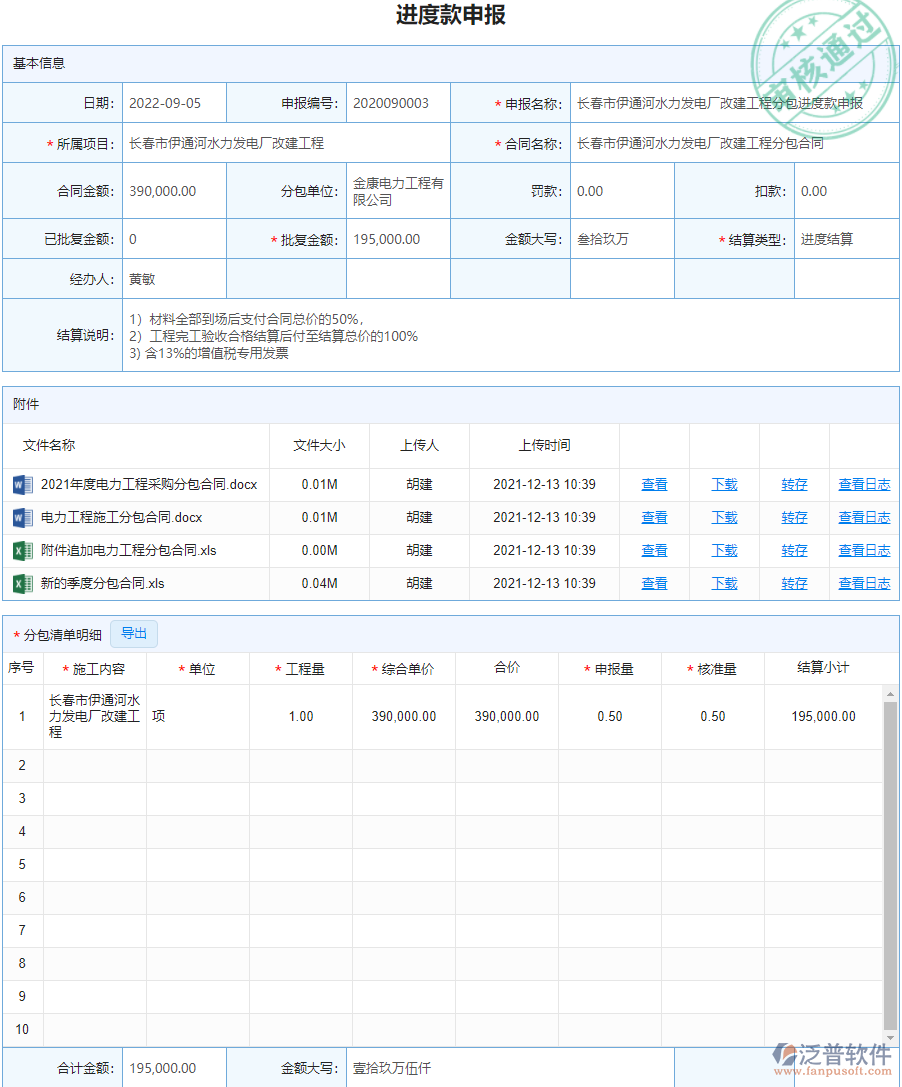
Task: Open 查看日志 for 新的季度分包合同.xls
Action: tap(864, 583)
